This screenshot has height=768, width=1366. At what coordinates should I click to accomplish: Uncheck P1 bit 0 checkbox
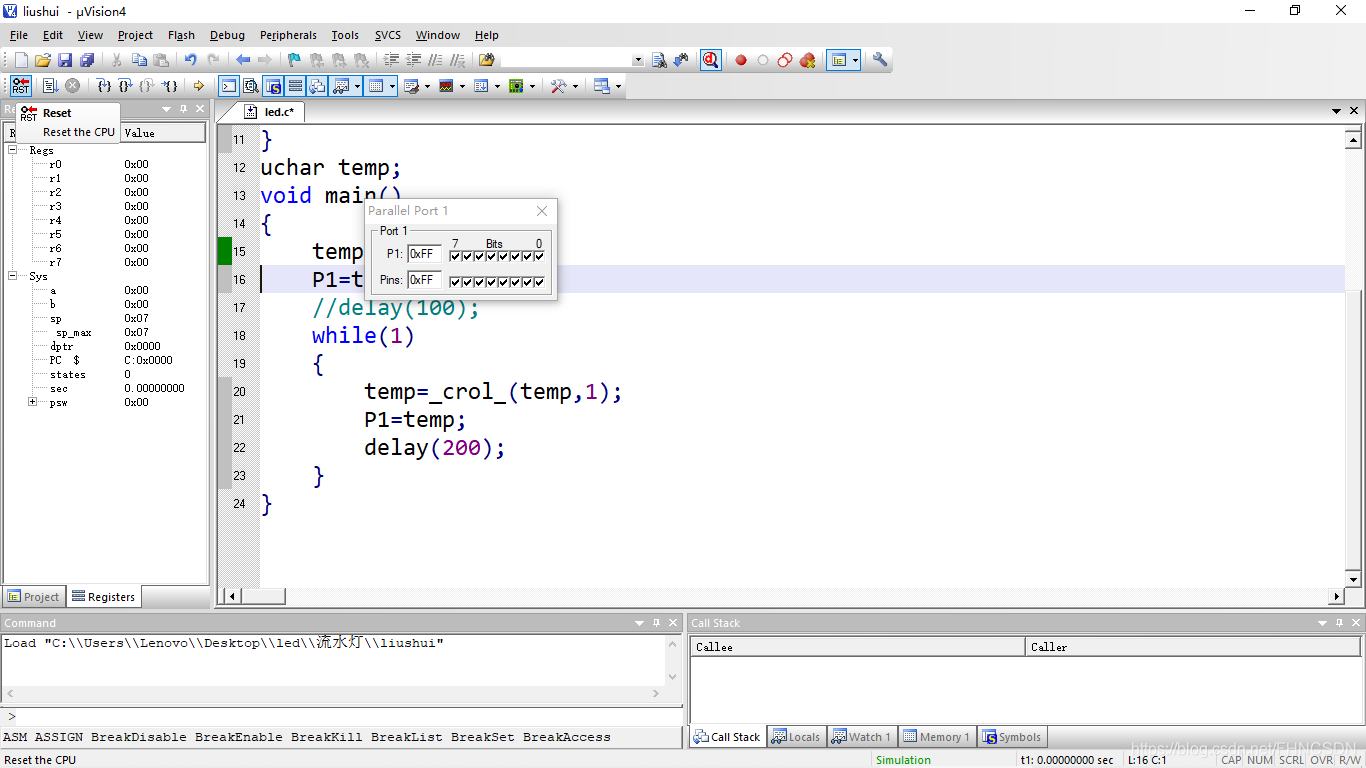tap(539, 256)
